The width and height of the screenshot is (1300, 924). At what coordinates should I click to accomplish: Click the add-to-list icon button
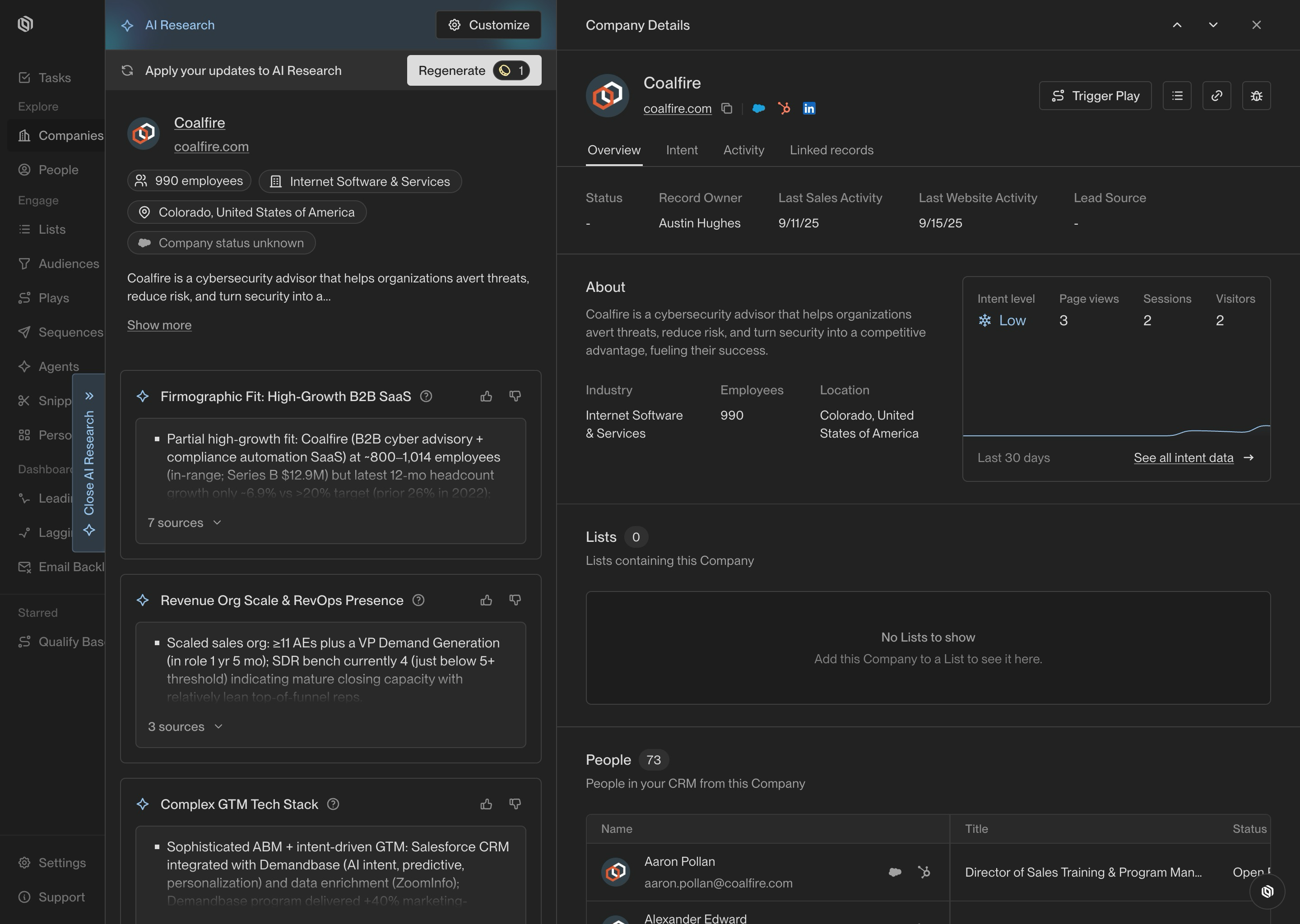pos(1177,96)
